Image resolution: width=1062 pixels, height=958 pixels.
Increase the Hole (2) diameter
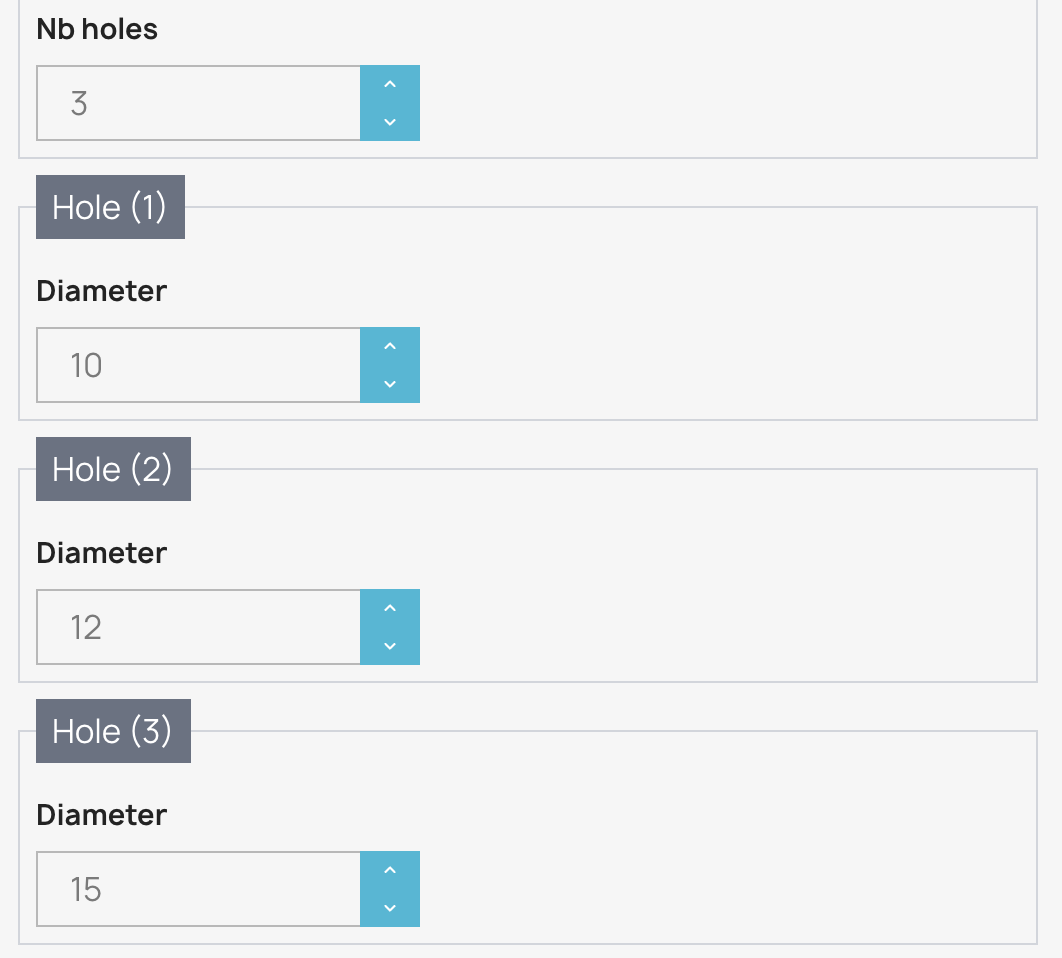pyautogui.click(x=390, y=609)
